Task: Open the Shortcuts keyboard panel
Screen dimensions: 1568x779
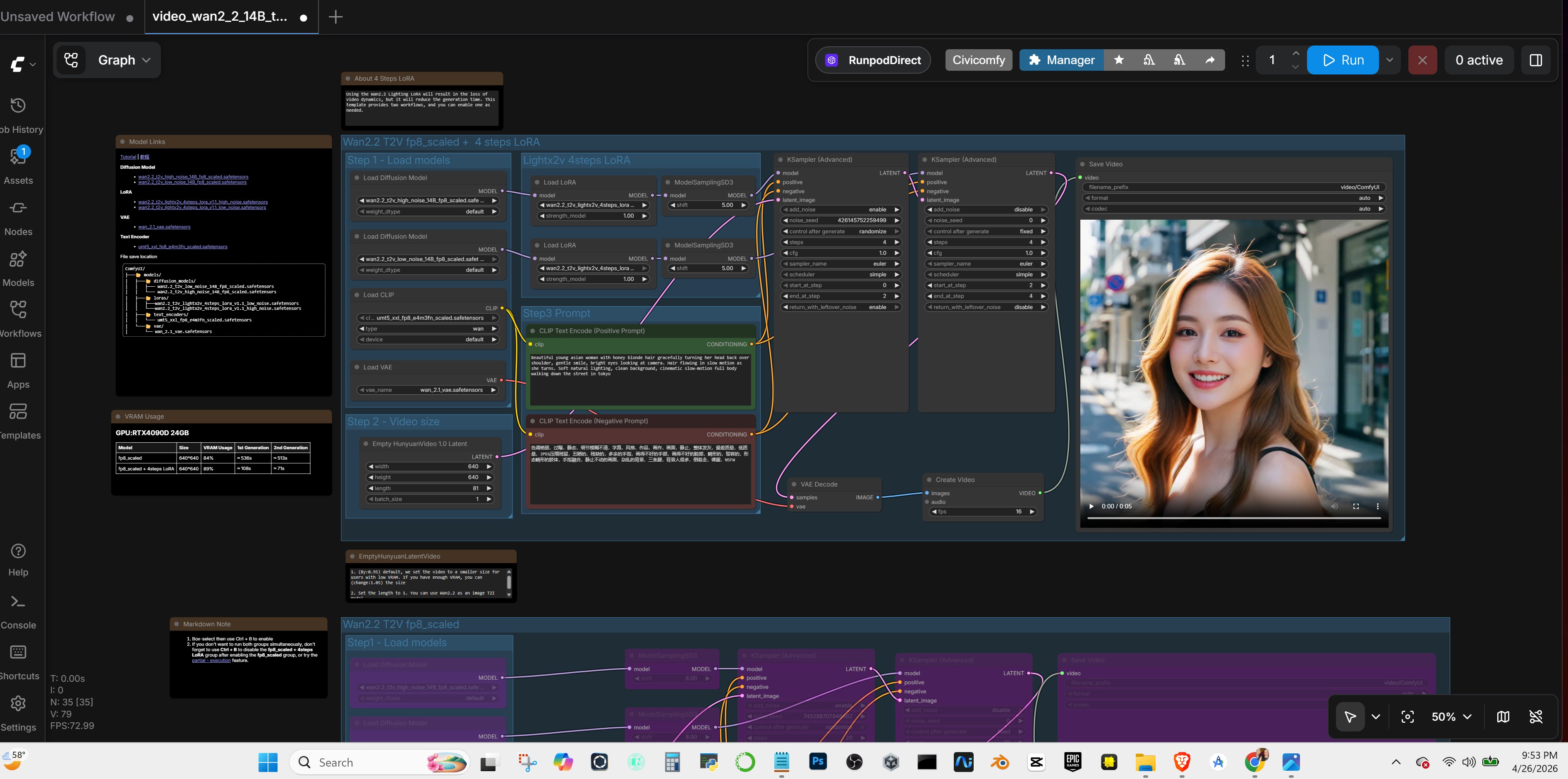Action: tap(18, 662)
